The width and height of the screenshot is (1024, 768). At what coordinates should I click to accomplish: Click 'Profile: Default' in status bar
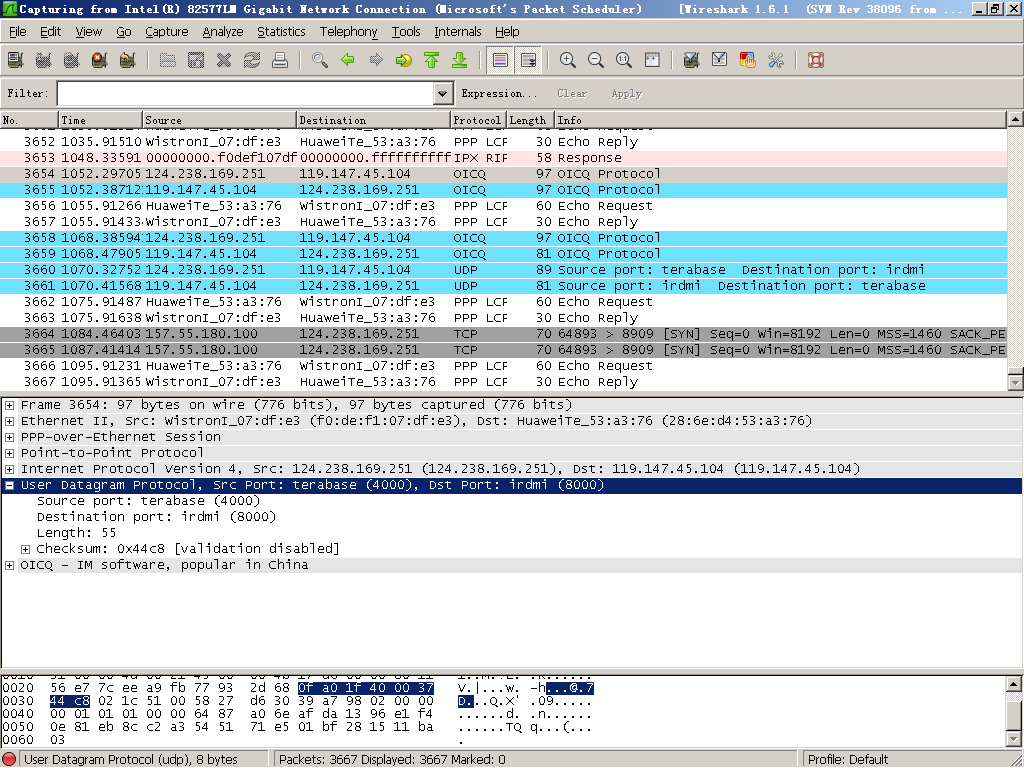pyautogui.click(x=848, y=760)
